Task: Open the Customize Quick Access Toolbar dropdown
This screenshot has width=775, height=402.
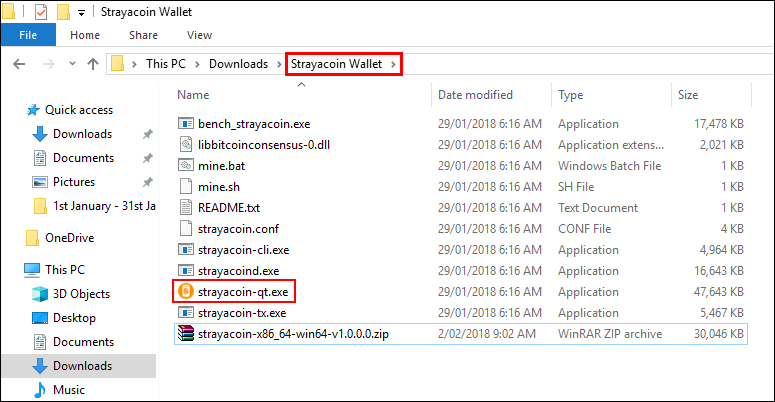Action: point(82,12)
